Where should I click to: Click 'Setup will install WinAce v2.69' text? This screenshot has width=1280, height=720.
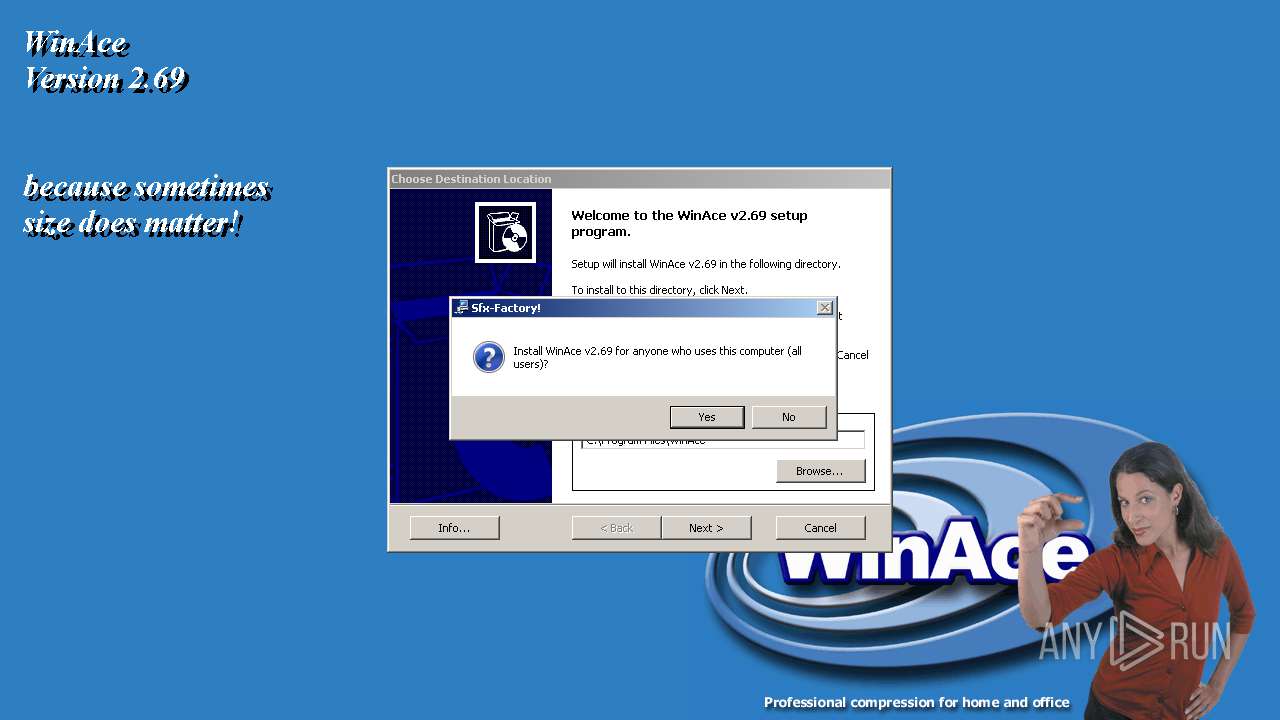pyautogui.click(x=706, y=264)
